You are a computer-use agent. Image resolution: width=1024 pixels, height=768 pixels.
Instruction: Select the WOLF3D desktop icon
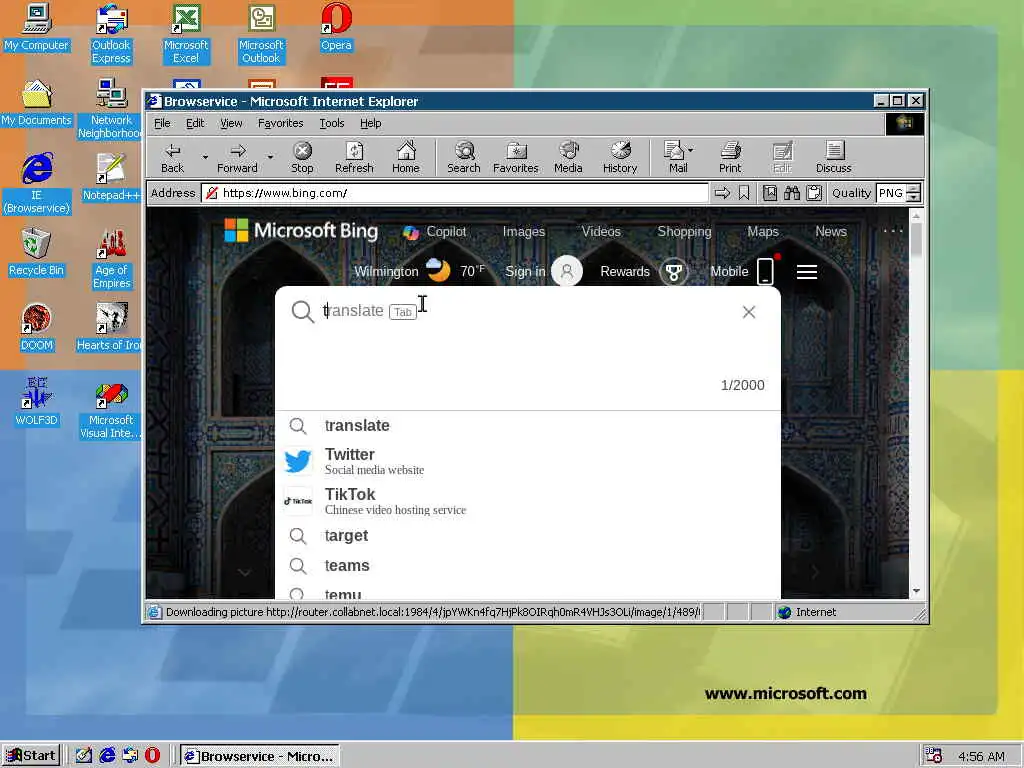[x=36, y=401]
